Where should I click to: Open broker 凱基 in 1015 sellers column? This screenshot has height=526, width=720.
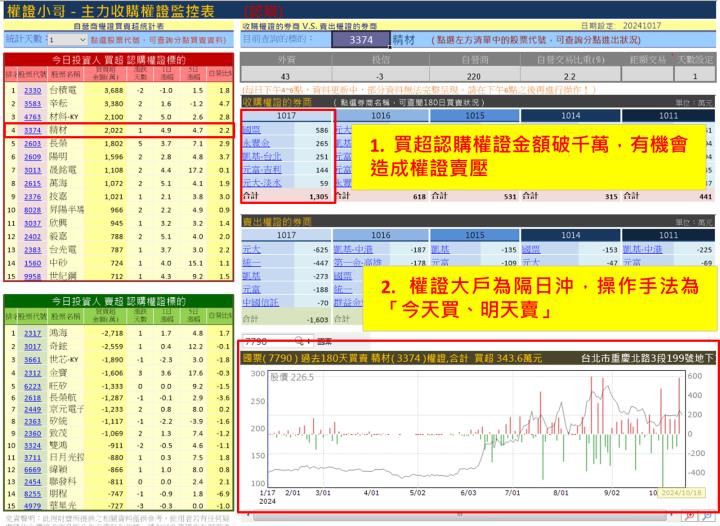440,250
